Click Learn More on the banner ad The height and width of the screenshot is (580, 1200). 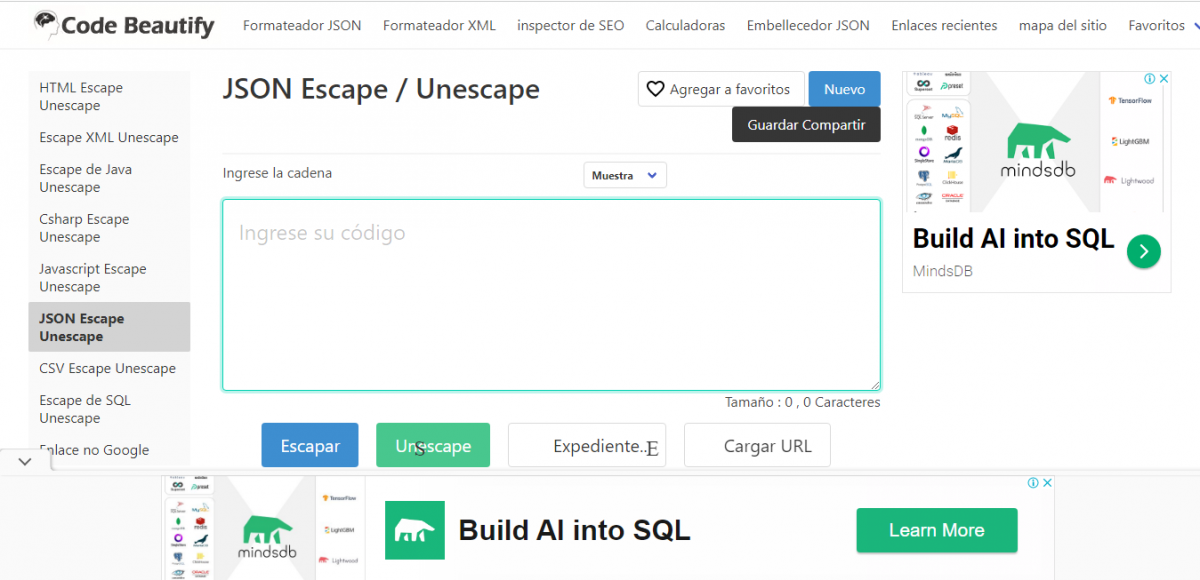[936, 530]
